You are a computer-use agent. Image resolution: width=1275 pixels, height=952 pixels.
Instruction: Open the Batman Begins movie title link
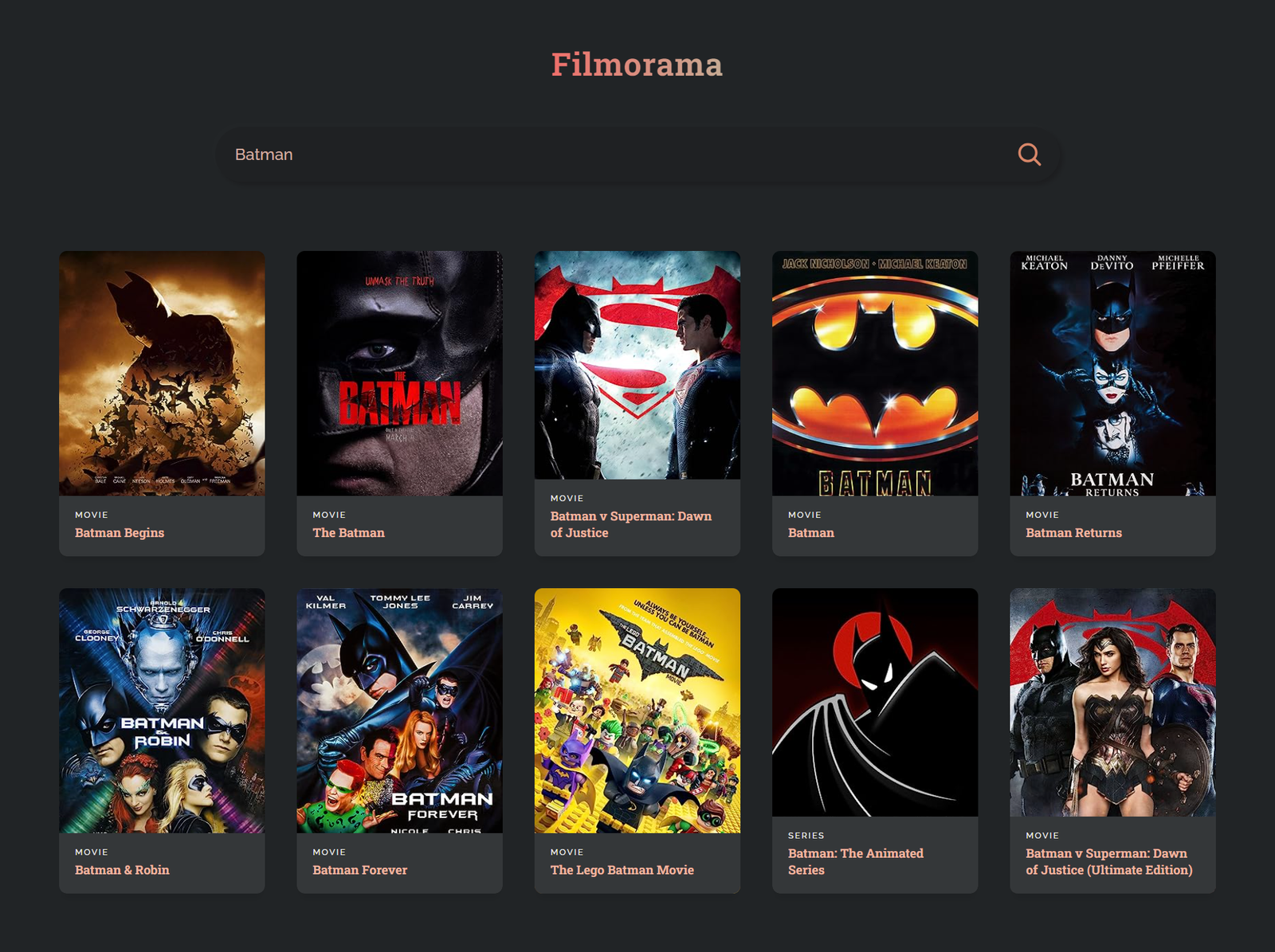tap(118, 532)
